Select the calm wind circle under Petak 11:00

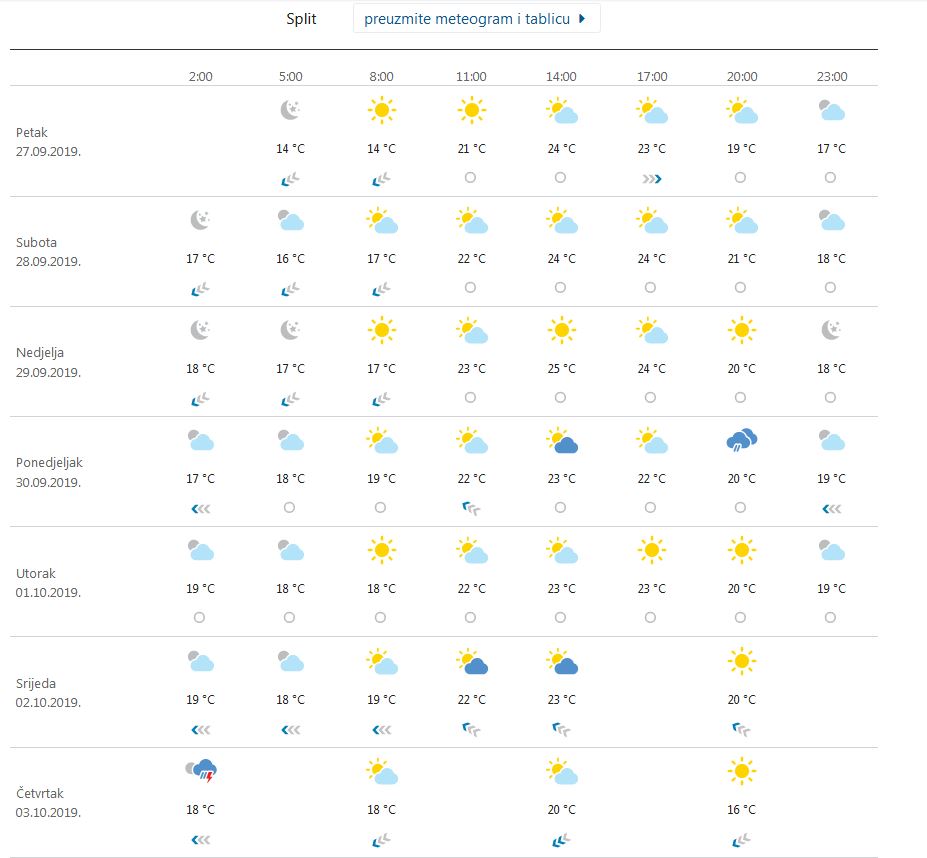470,177
